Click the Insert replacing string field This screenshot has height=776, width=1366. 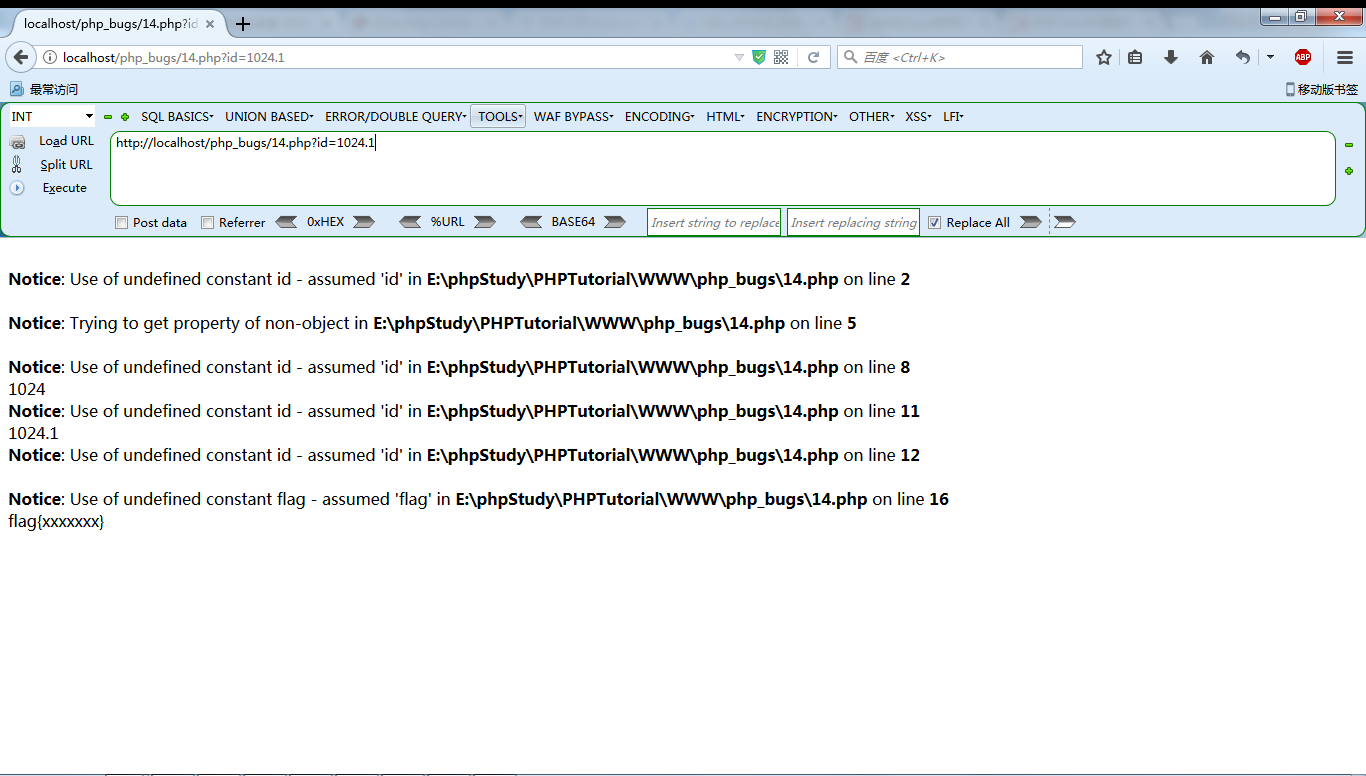tap(853, 222)
